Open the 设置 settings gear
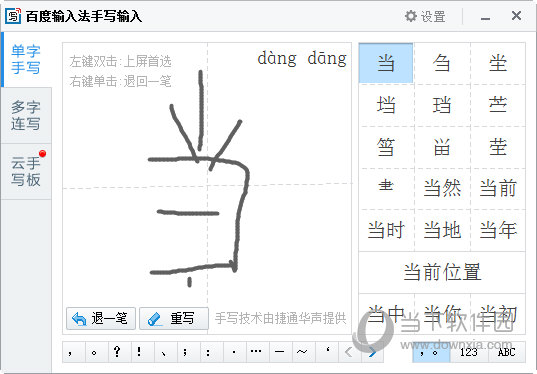The height and width of the screenshot is (374, 537). click(x=425, y=16)
